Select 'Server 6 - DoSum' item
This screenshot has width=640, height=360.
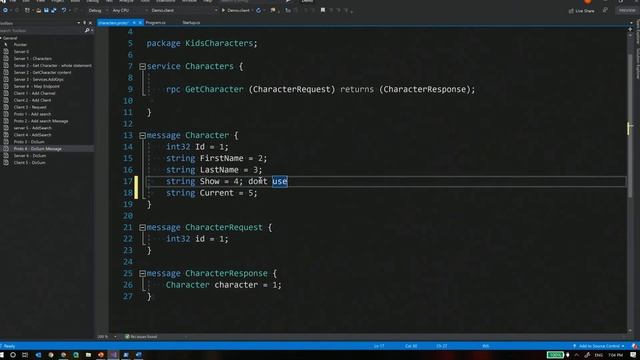coord(30,156)
